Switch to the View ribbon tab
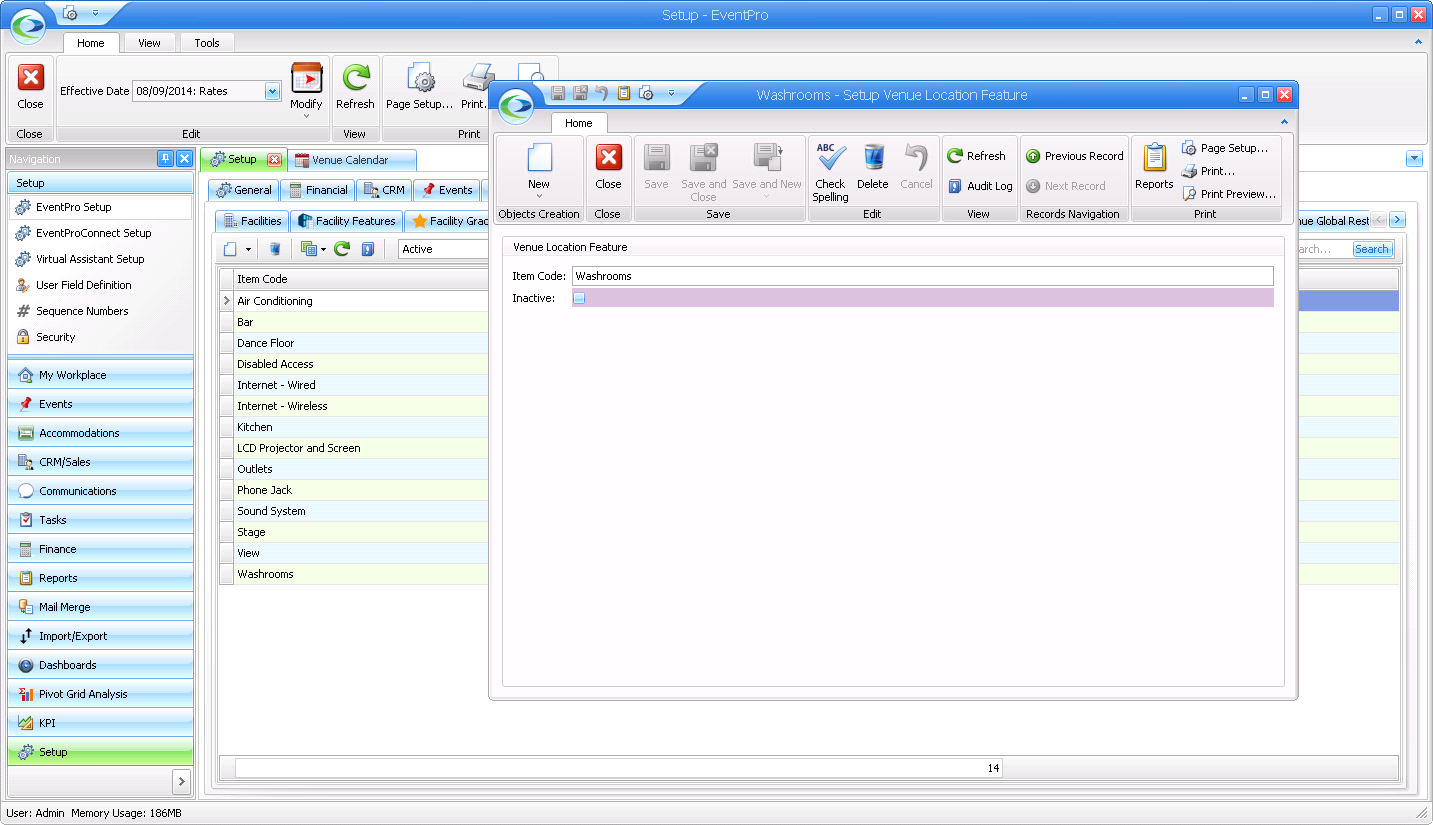 (x=150, y=43)
